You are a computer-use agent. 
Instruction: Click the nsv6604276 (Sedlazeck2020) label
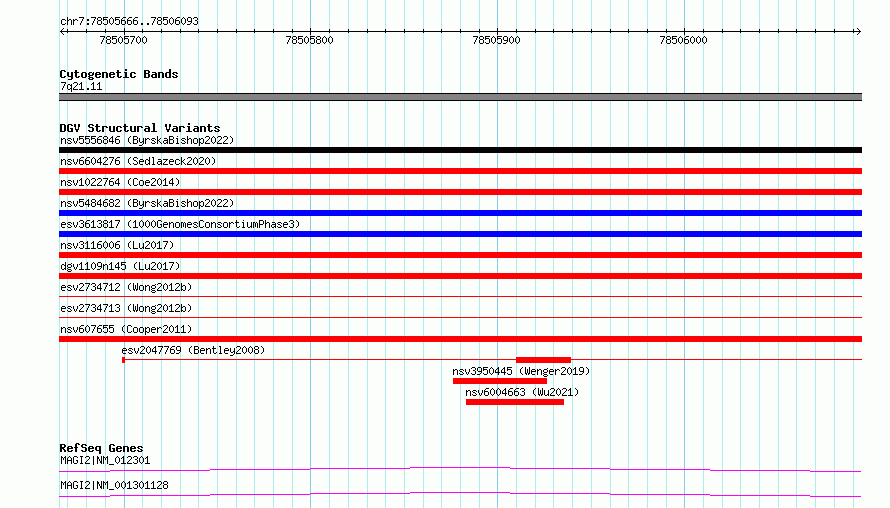click(x=138, y=161)
